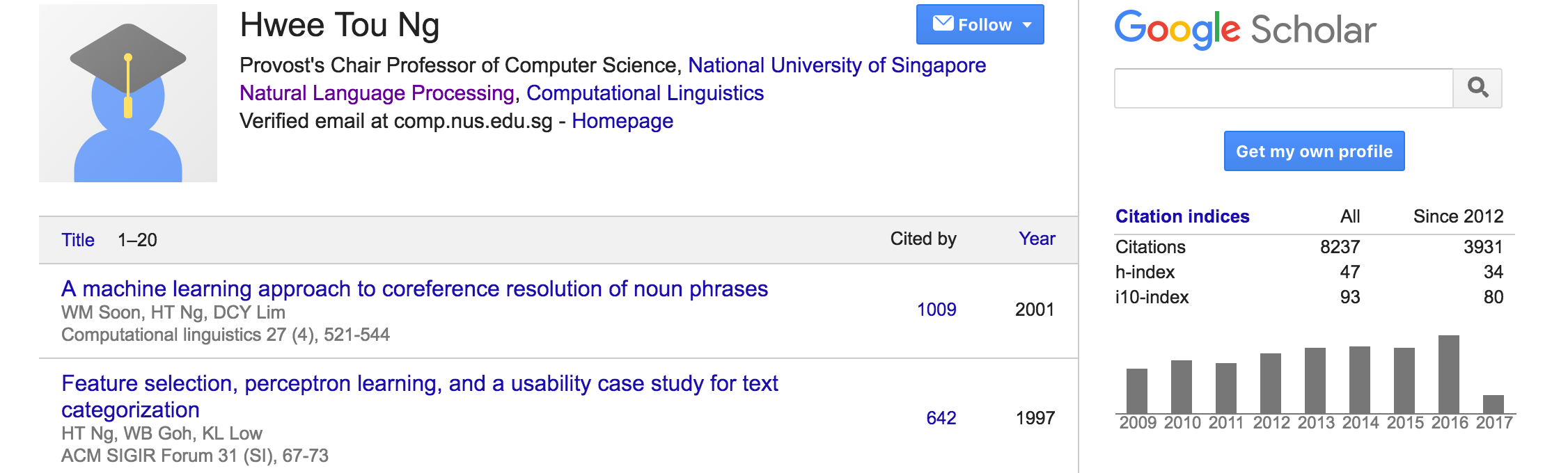Viewport: 1568px width, 473px height.
Task: Click the magnifying glass search icon
Action: tap(1477, 88)
